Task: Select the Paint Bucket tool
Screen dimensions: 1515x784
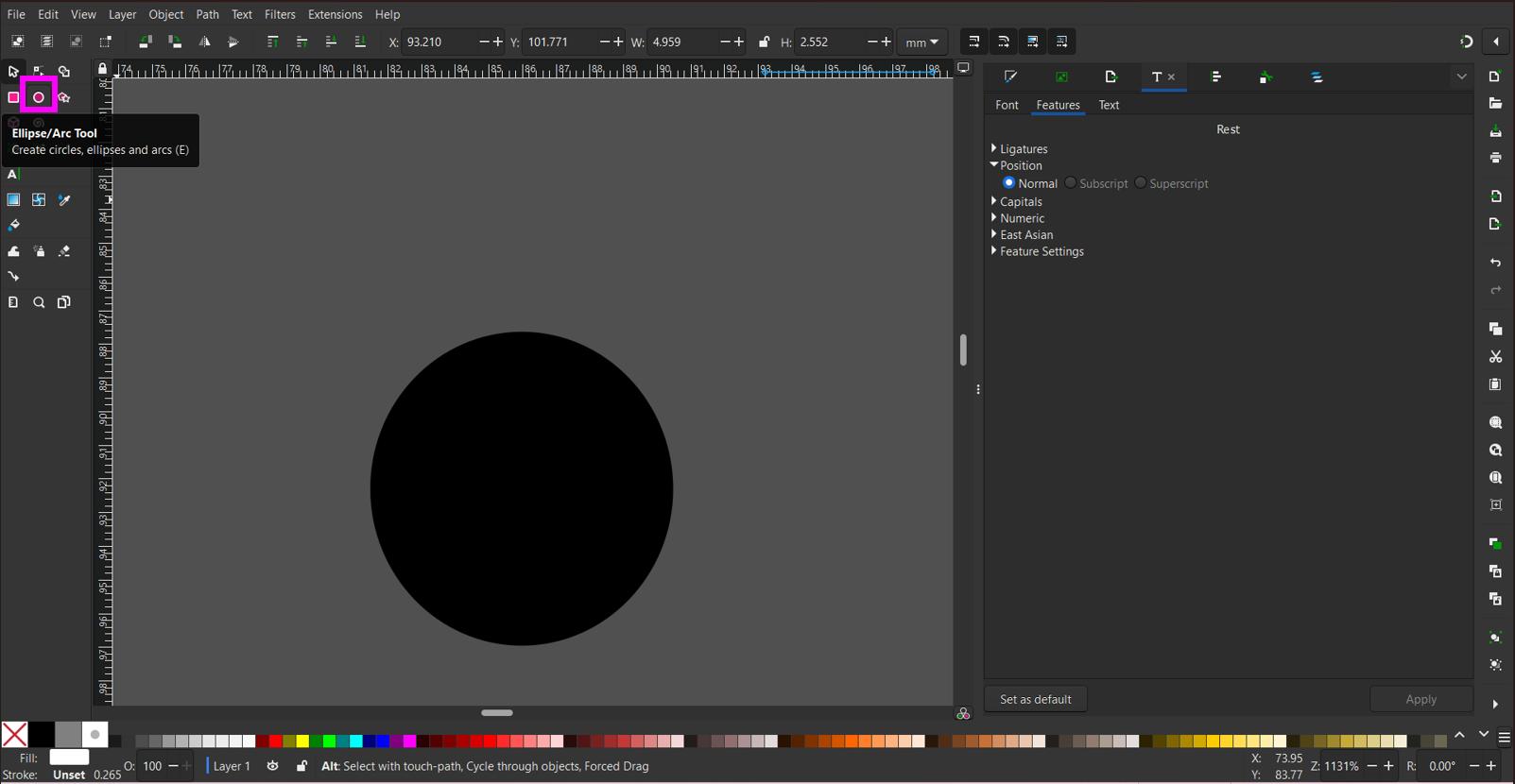Action: coord(13,226)
